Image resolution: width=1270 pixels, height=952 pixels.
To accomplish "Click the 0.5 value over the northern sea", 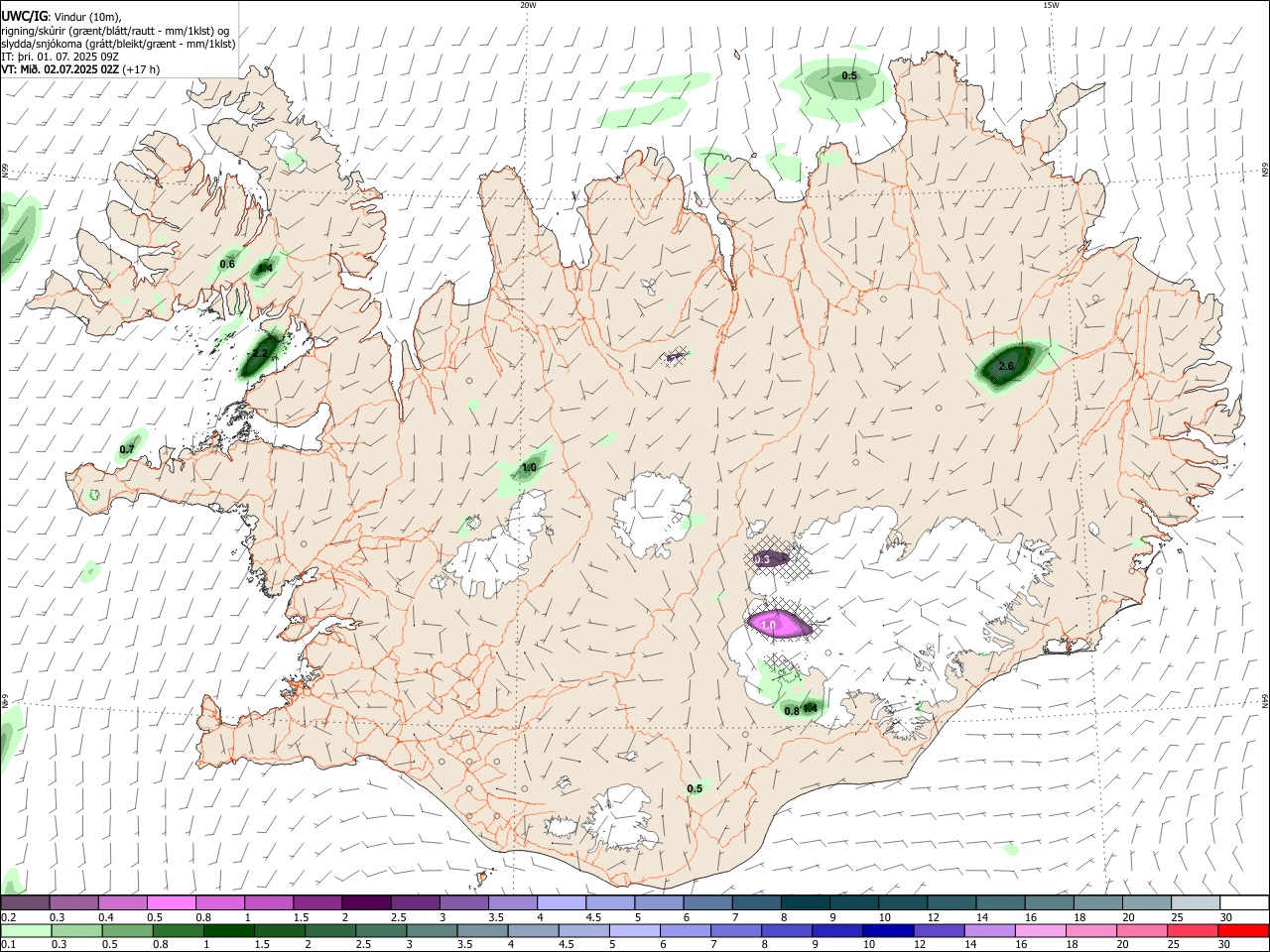I will click(x=849, y=76).
